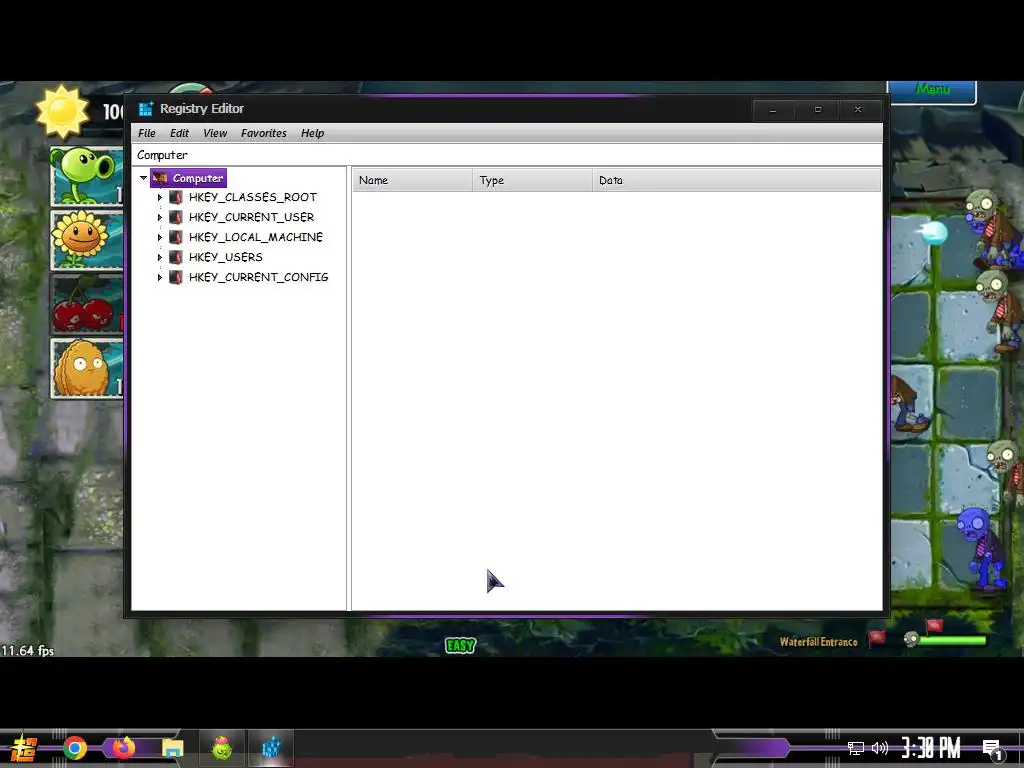Click the Name column header
This screenshot has width=1024, height=768.
click(x=413, y=180)
